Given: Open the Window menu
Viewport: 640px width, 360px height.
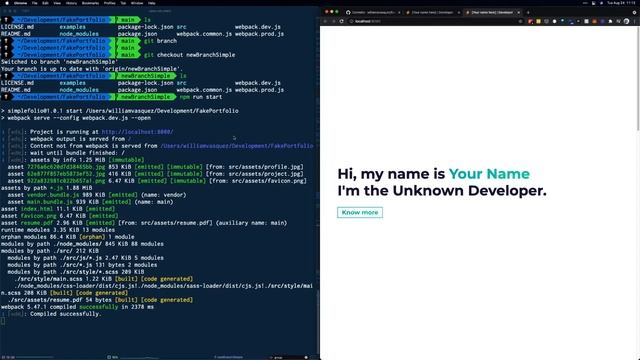Looking at the screenshot, I should click(x=137, y=3).
